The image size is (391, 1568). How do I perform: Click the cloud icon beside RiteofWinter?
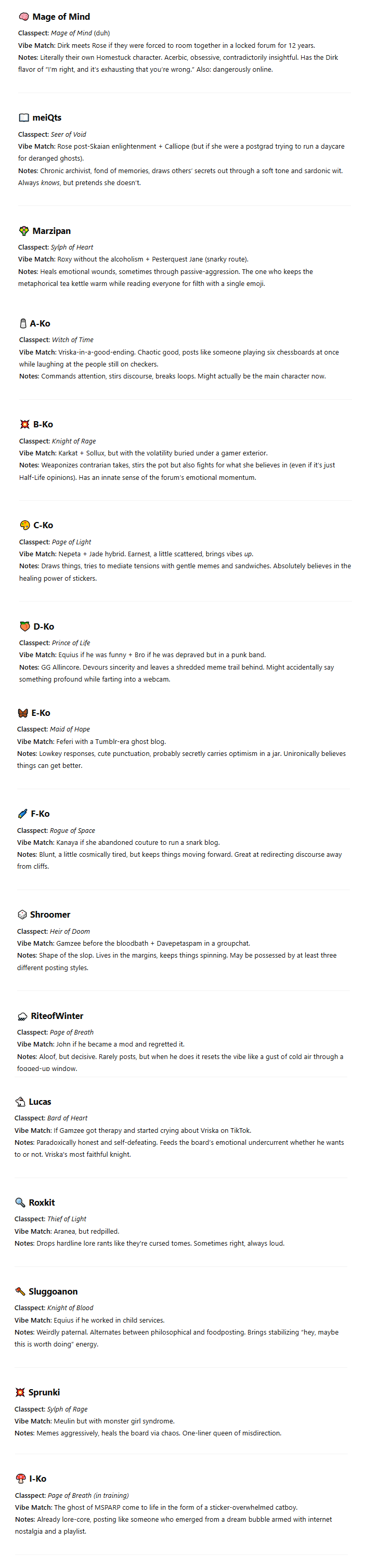click(x=22, y=1016)
